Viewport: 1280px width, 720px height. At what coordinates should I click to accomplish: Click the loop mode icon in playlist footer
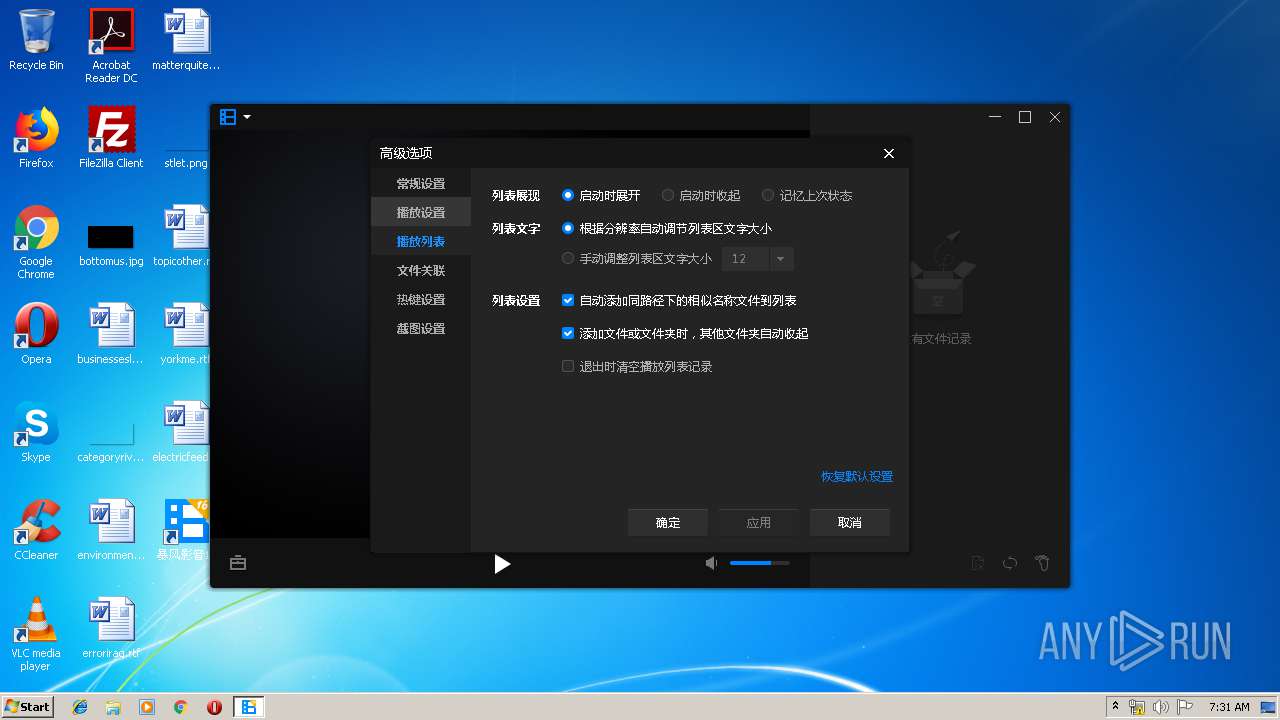pyautogui.click(x=1010, y=563)
